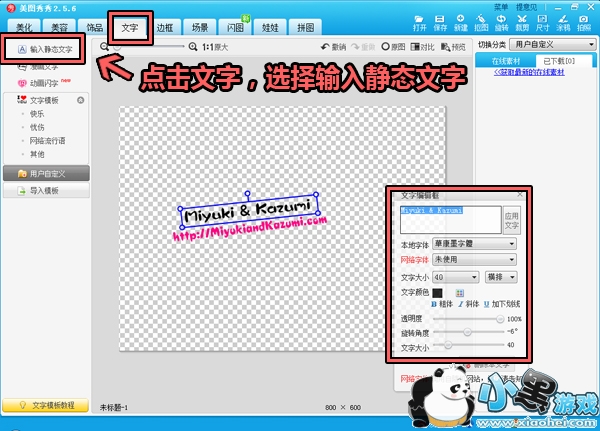Click 撤销 (Undo) above the canvas
This screenshot has height=431, width=600.
coord(334,47)
